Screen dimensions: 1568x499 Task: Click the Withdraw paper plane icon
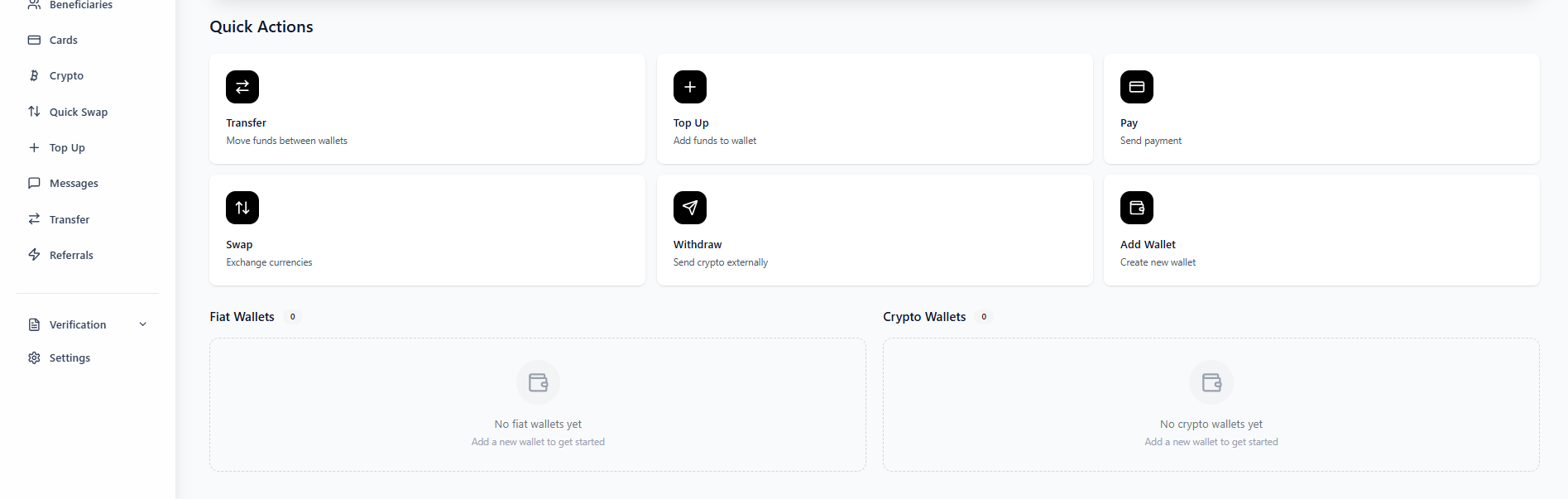click(x=689, y=208)
